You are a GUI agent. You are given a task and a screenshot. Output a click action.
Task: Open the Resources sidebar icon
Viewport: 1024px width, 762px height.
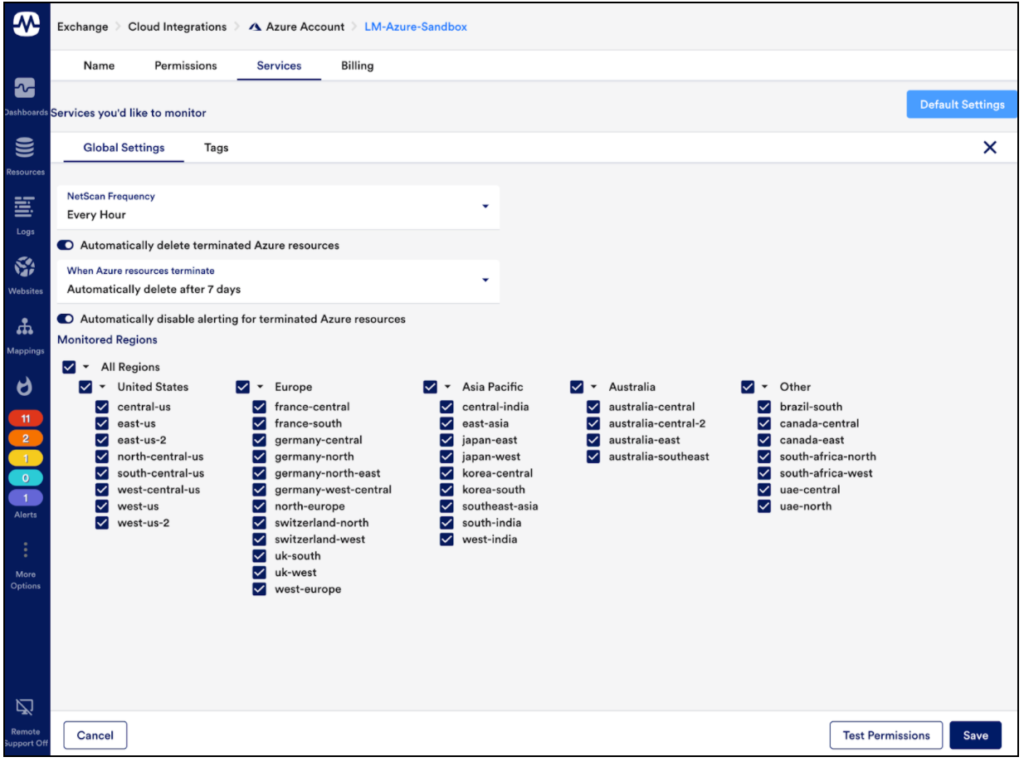[25, 148]
